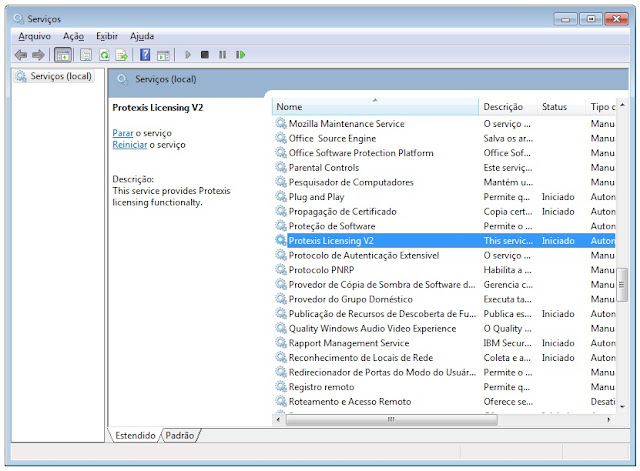Open the Ação menu
Screen dimensions: 640x471
pyautogui.click(x=73, y=36)
